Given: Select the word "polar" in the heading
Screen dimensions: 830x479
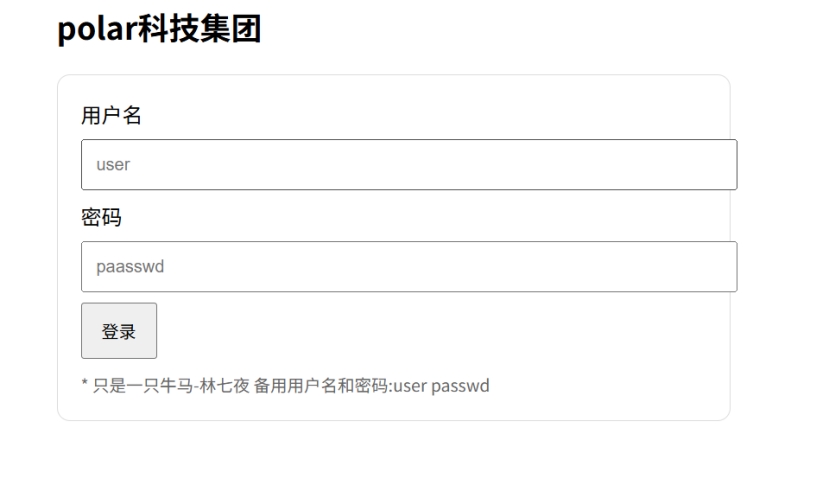Looking at the screenshot, I should [x=97, y=29].
